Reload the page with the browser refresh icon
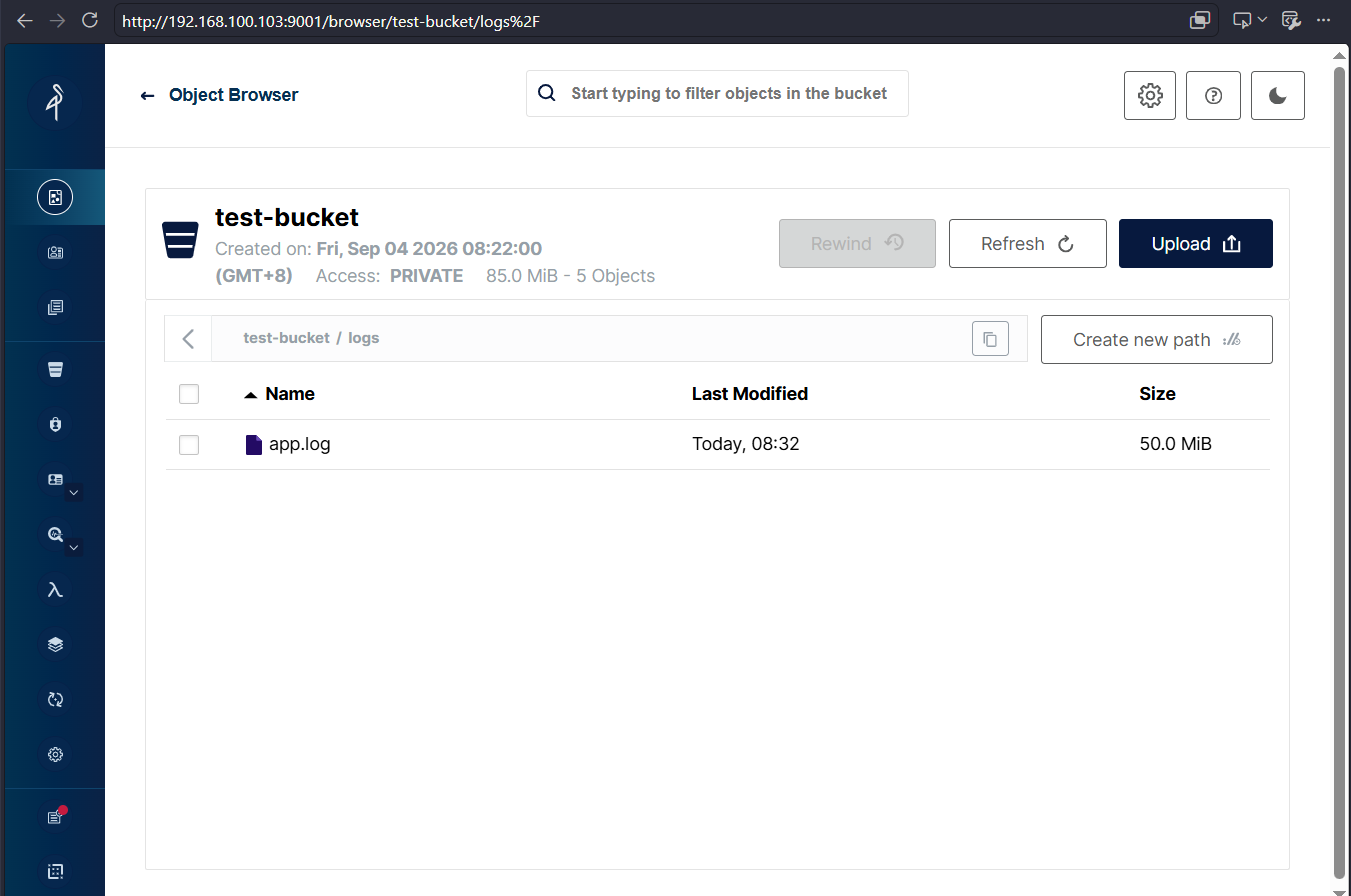The image size is (1351, 896). tap(90, 20)
